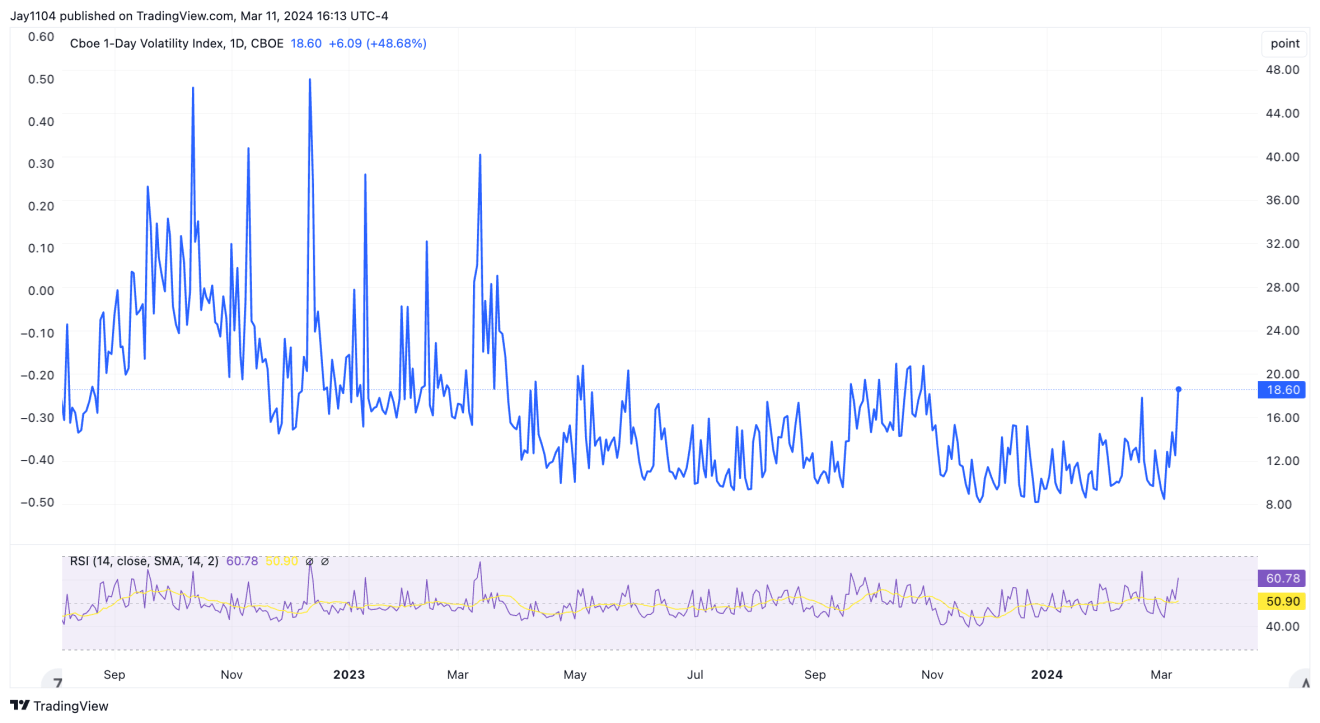This screenshot has height=723, width=1320.
Task: Click the last-price dot at line end
Action: coord(1179,389)
